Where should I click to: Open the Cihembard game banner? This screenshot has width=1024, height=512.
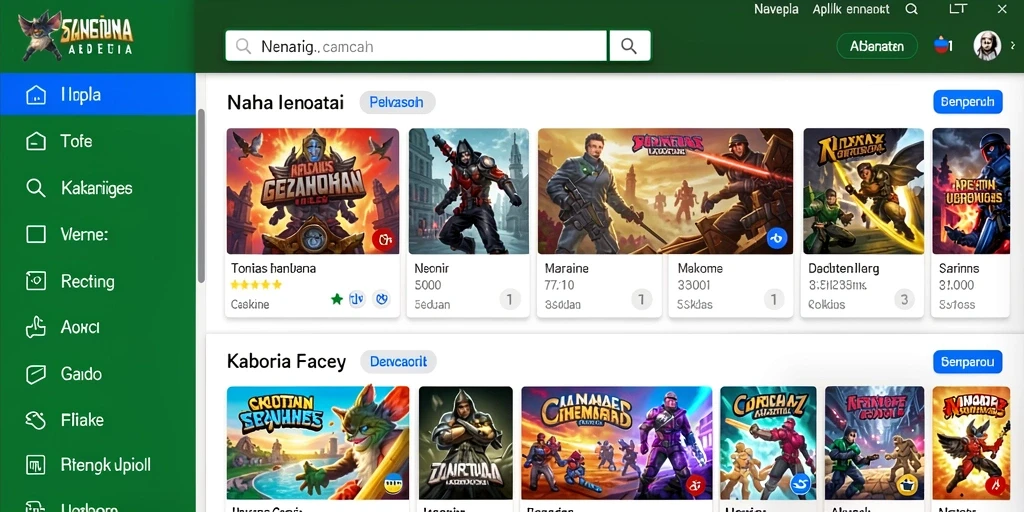616,443
